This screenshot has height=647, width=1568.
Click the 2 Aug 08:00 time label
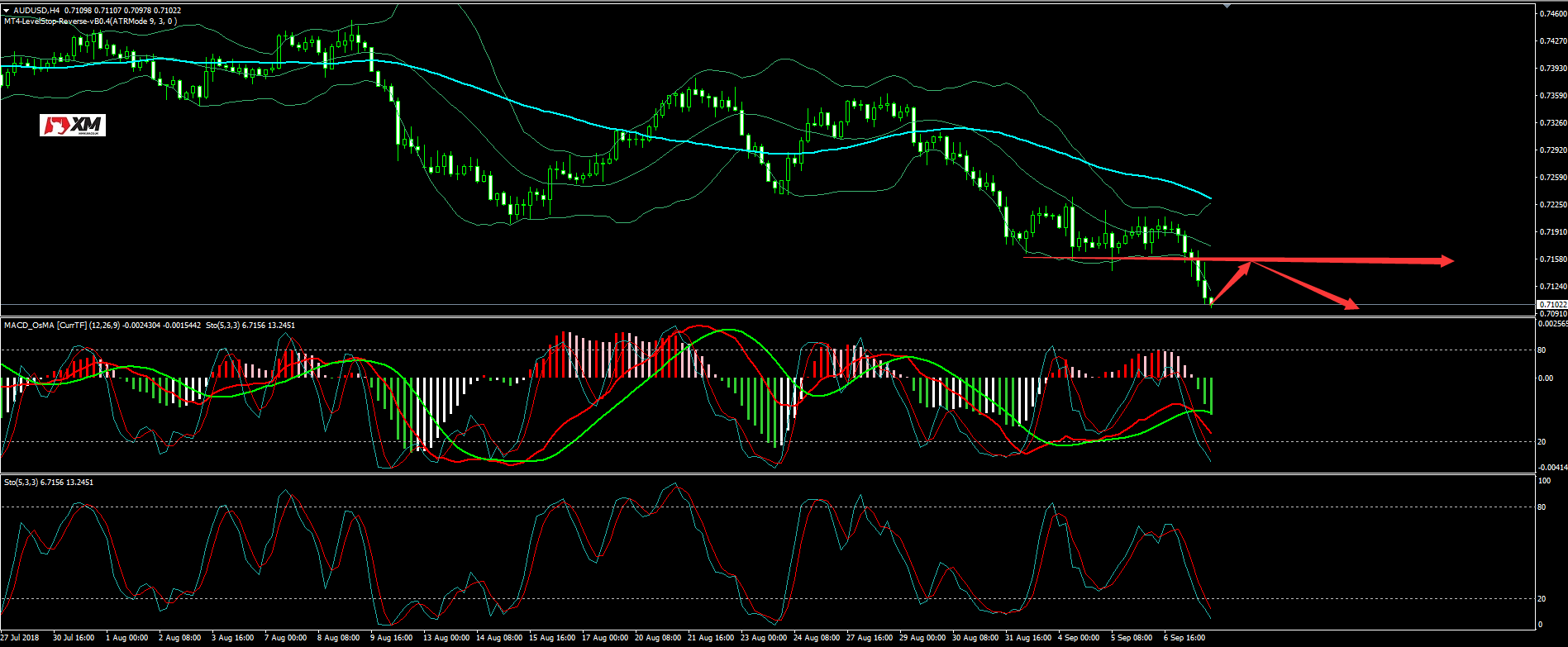(x=179, y=638)
